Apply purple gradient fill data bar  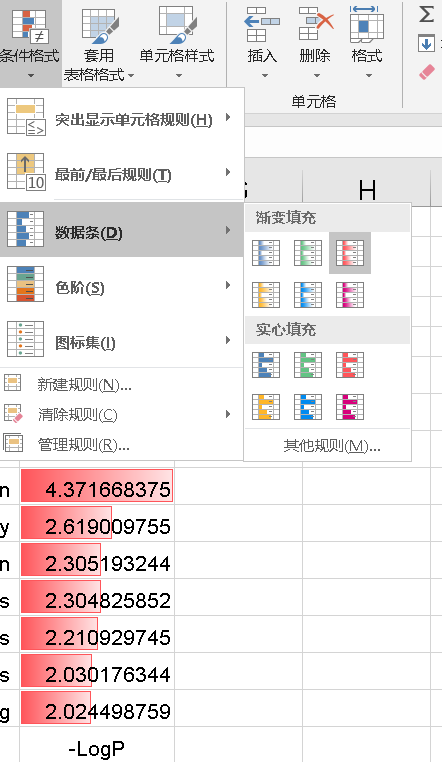coord(350,295)
